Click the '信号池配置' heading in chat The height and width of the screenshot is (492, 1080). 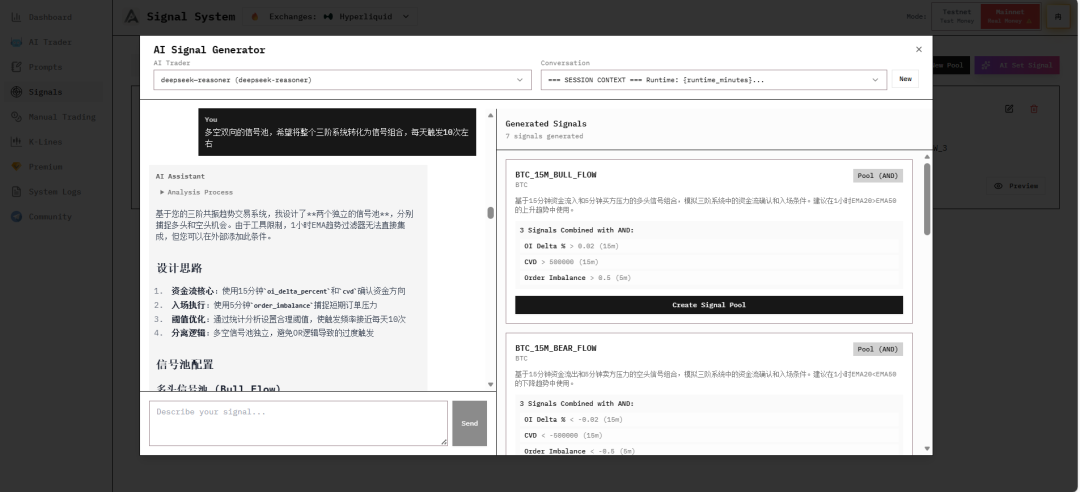coord(185,365)
